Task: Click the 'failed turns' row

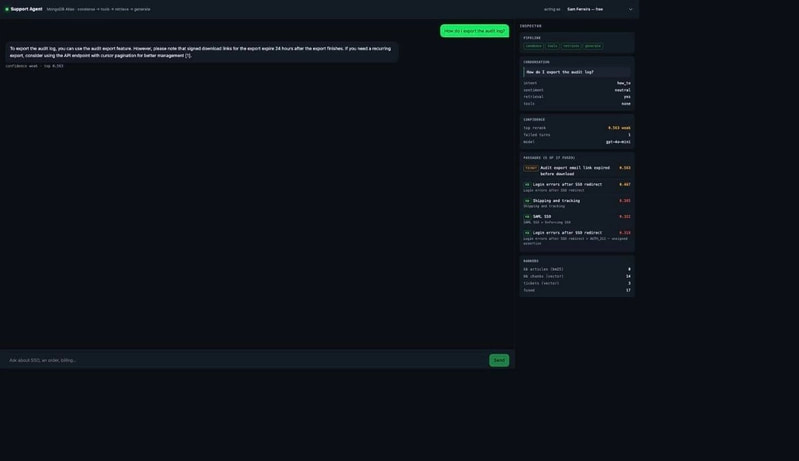Action: 577,135
